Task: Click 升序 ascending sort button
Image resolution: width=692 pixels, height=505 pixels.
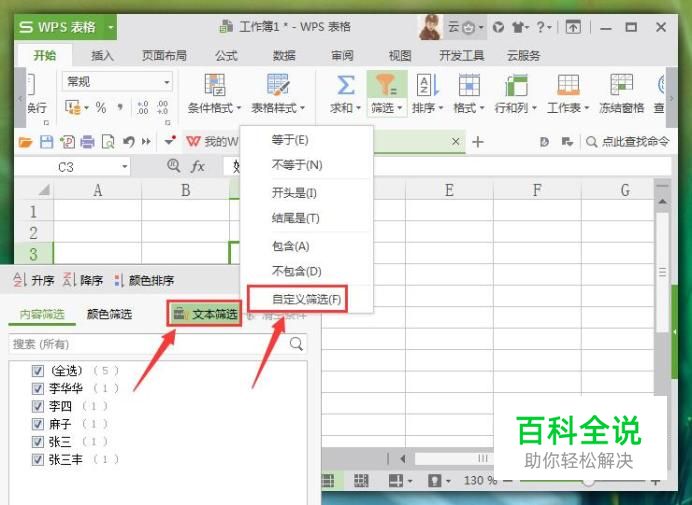Action: point(34,280)
